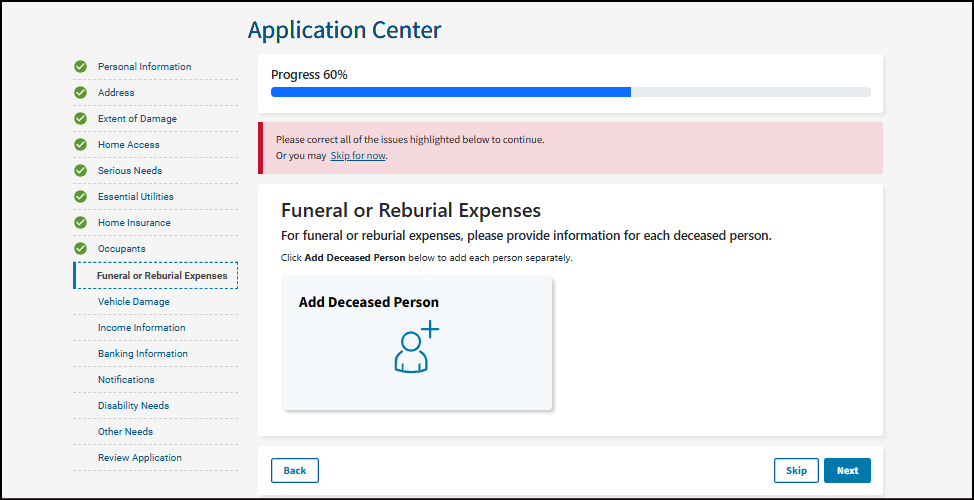This screenshot has height=500, width=974.
Task: Jump to Review Application step
Action: [x=139, y=458]
